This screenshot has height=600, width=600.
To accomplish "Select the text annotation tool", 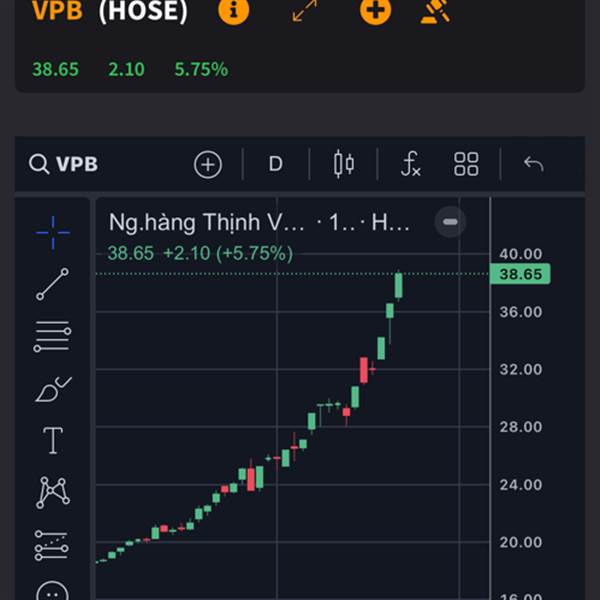I will [x=53, y=440].
